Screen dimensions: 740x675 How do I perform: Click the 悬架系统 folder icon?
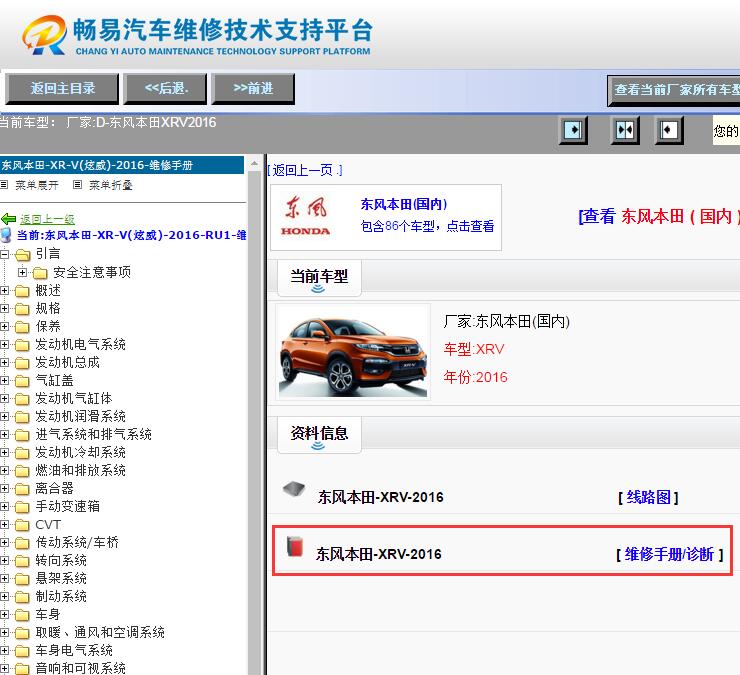click(22, 579)
